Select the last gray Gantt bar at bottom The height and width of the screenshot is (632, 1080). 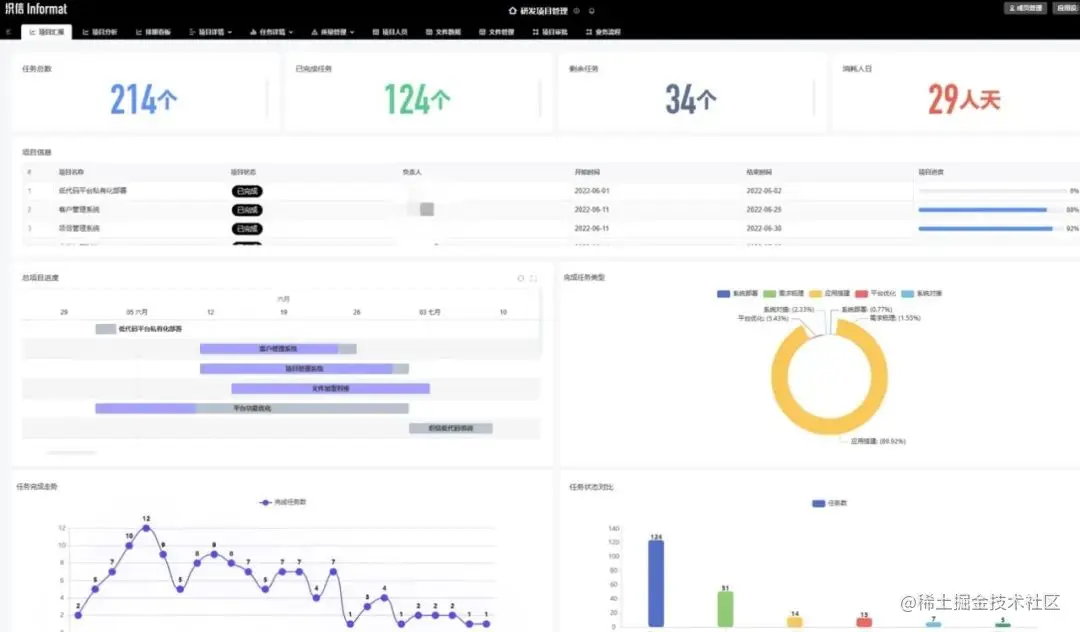coord(450,428)
